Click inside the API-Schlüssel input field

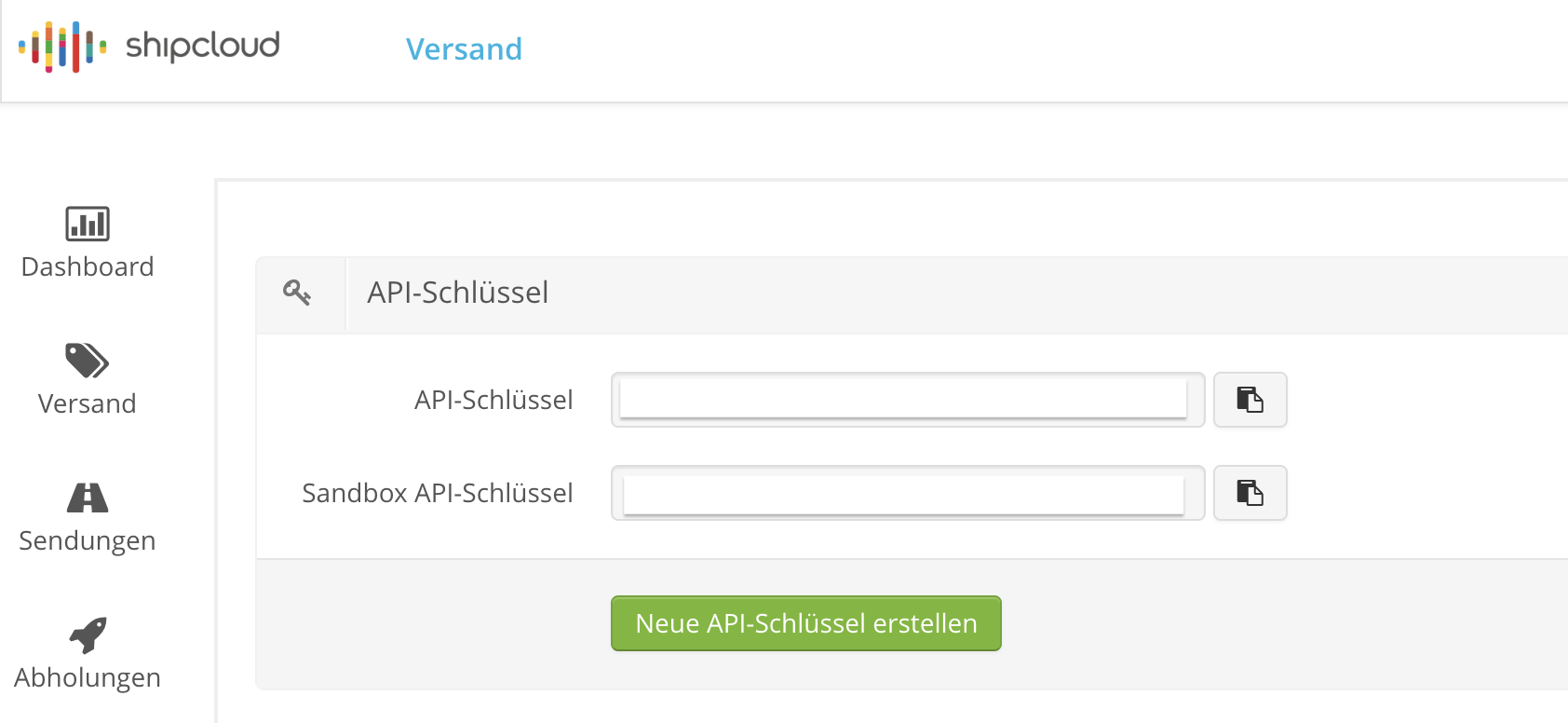(x=906, y=400)
